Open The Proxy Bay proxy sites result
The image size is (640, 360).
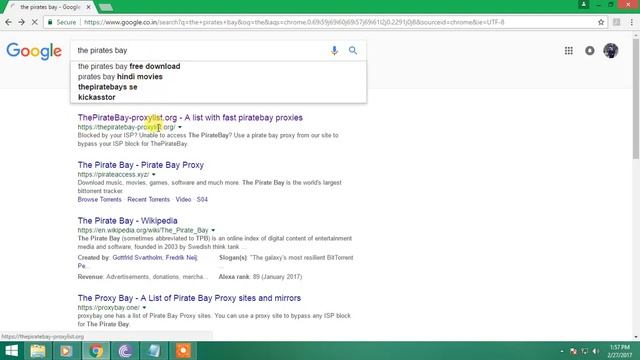coord(189,298)
